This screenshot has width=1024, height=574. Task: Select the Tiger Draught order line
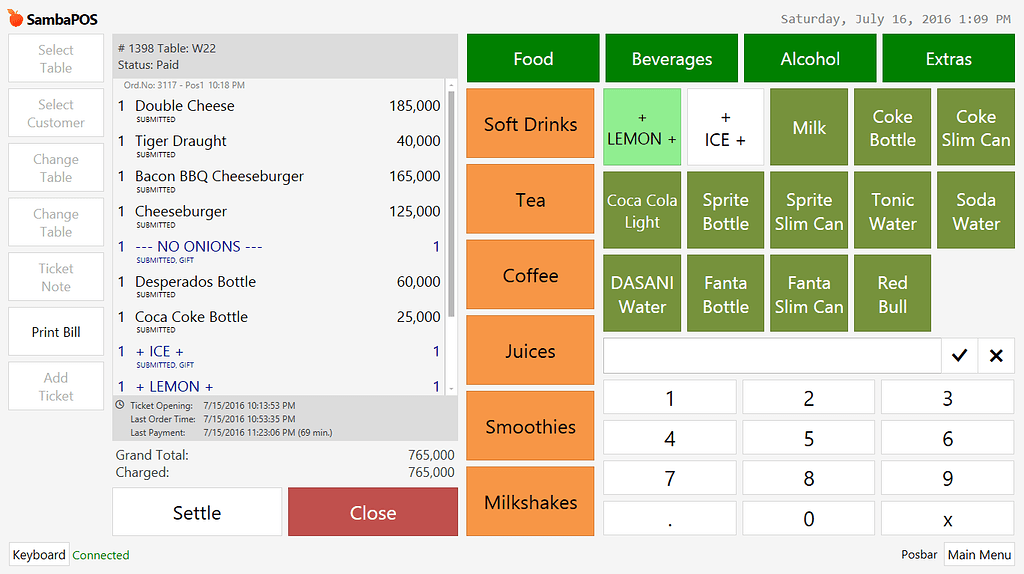point(281,145)
